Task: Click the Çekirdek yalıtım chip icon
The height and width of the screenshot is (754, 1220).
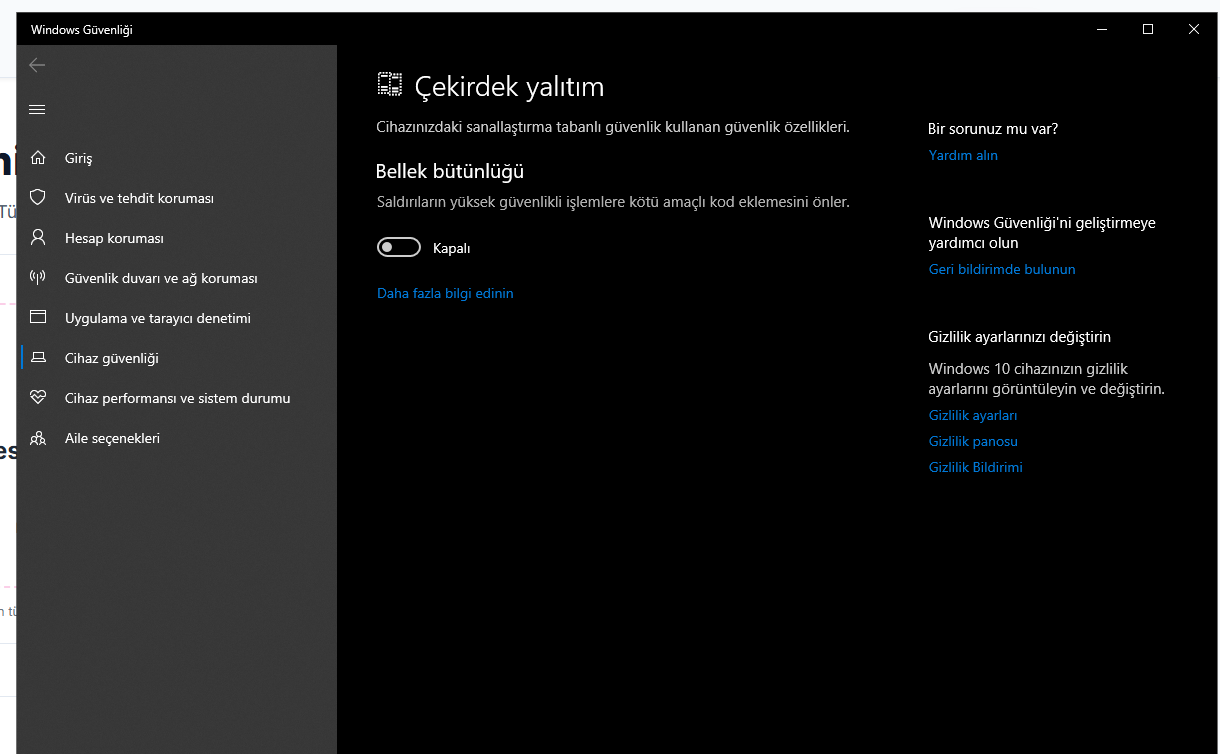Action: 390,85
